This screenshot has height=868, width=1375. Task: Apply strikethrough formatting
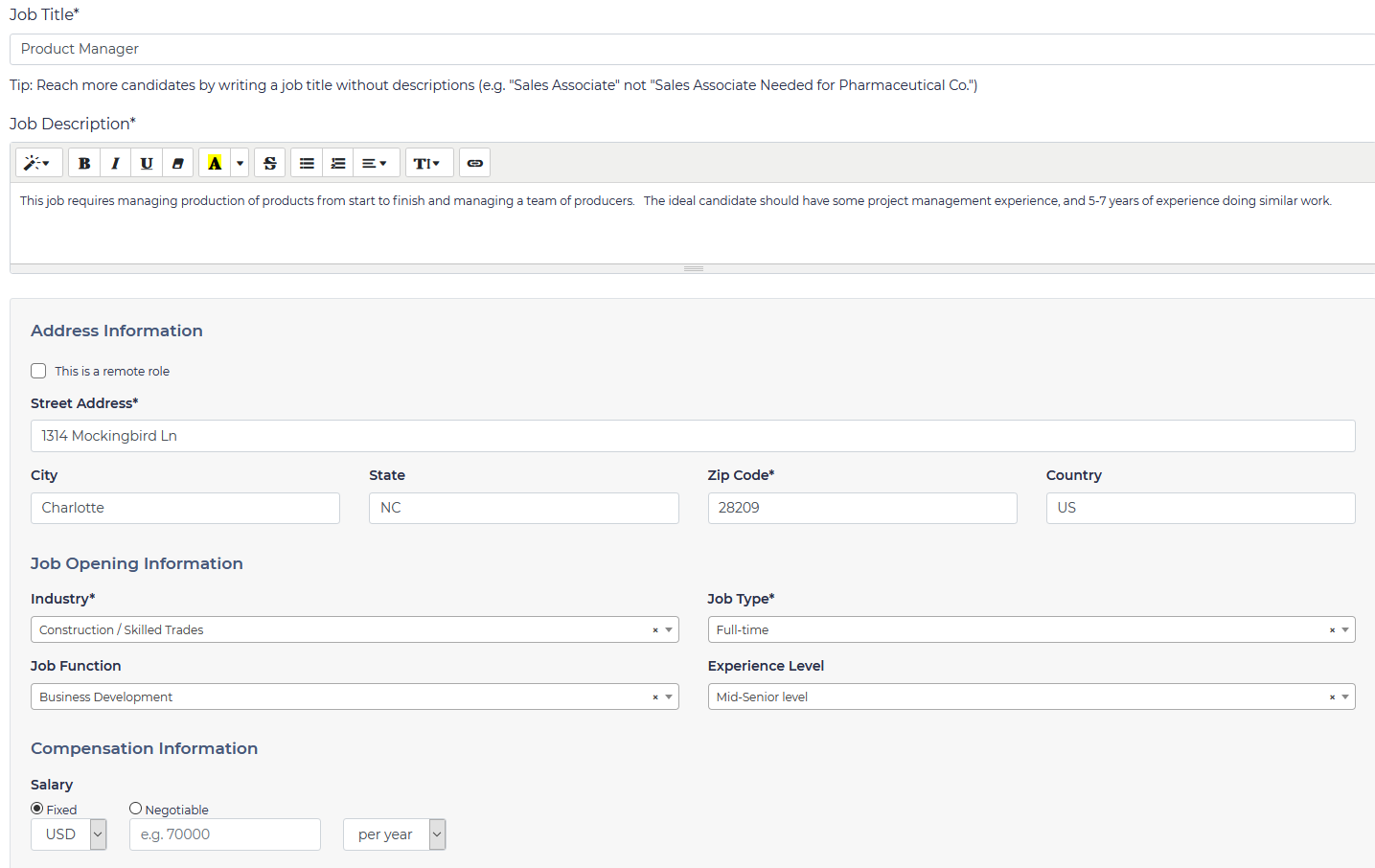pyautogui.click(x=269, y=163)
